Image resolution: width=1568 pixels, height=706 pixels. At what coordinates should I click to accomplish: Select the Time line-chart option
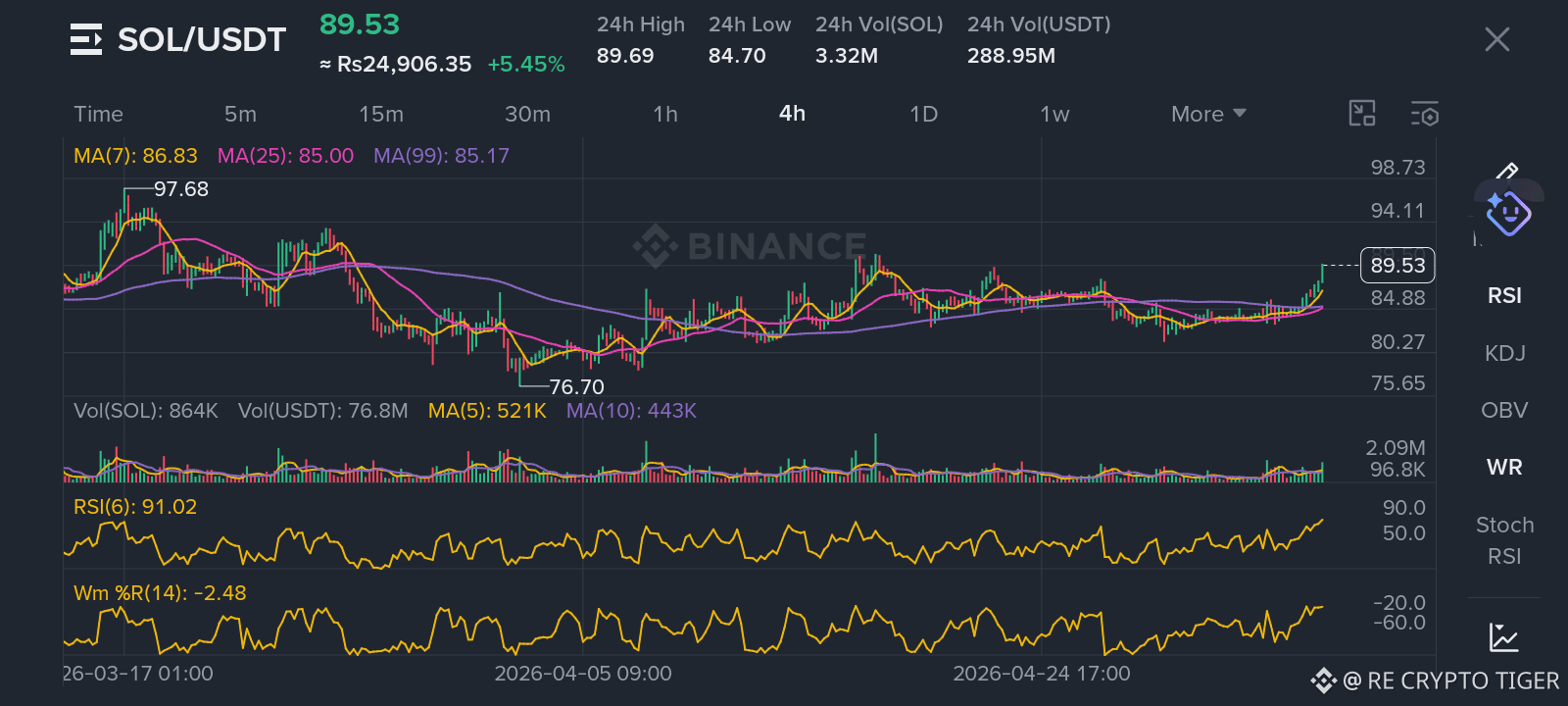(98, 114)
